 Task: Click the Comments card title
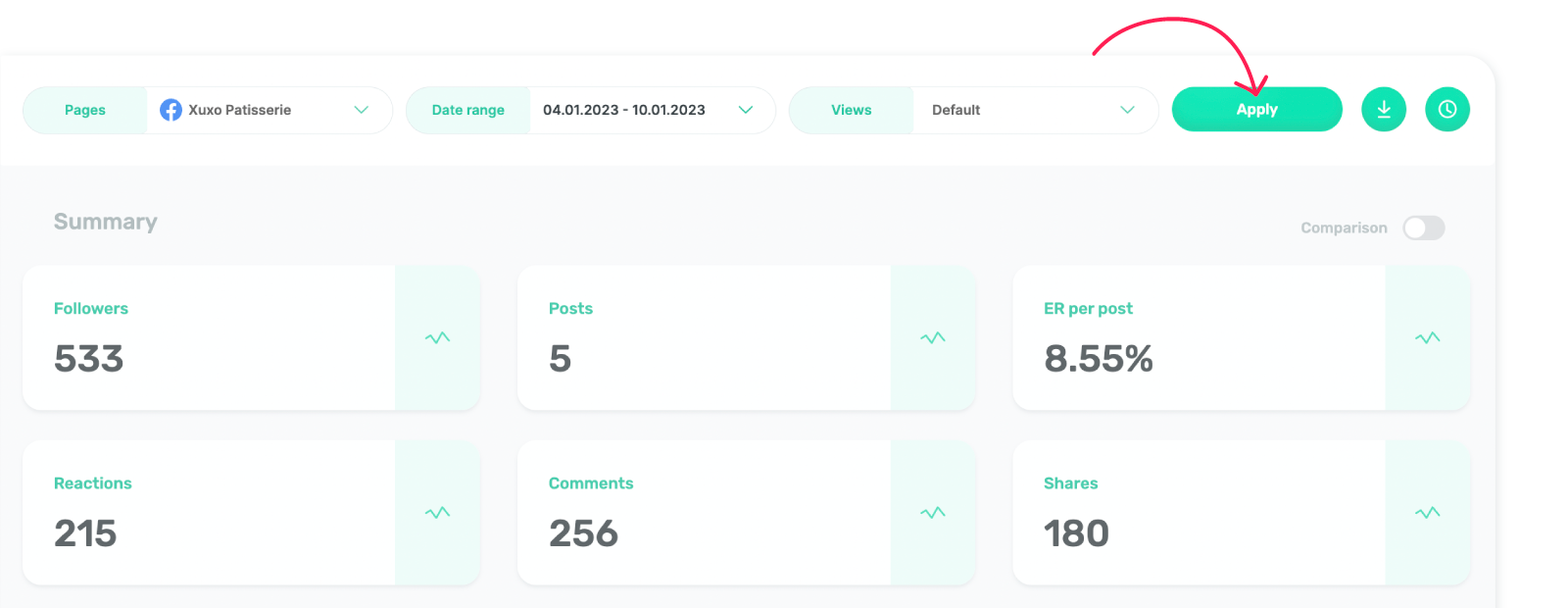591,482
